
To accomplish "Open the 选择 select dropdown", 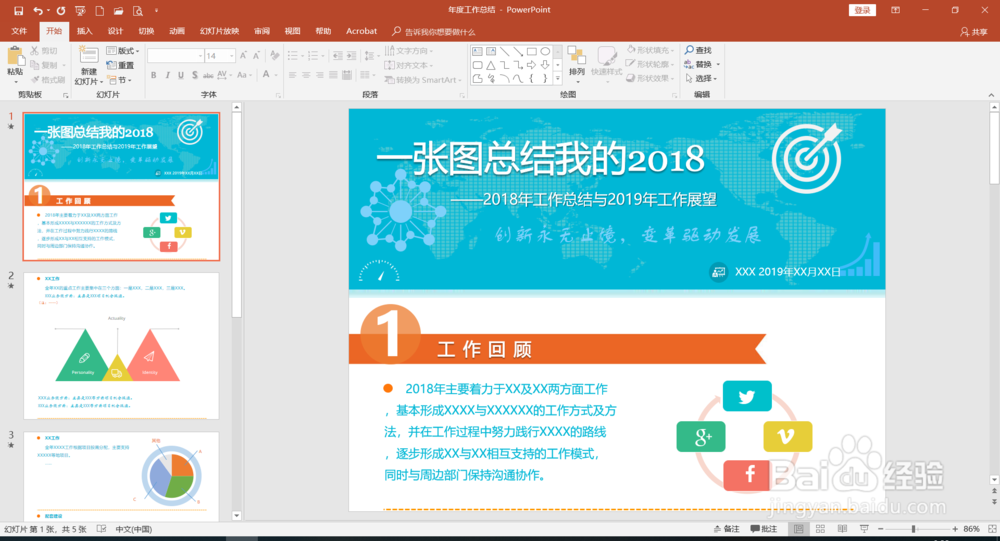I will click(x=701, y=78).
